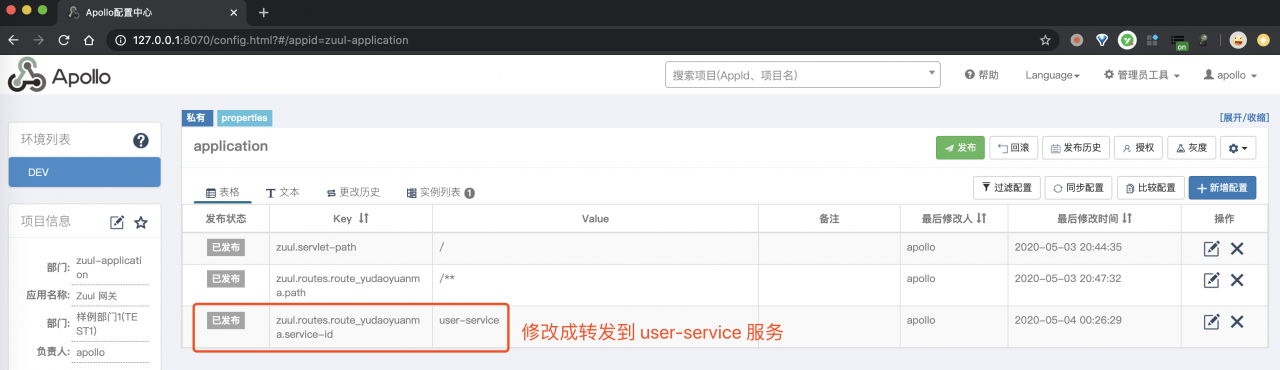Click the 回滚 rollback button
Screen dimensions: 1280x370
[x=1014, y=147]
